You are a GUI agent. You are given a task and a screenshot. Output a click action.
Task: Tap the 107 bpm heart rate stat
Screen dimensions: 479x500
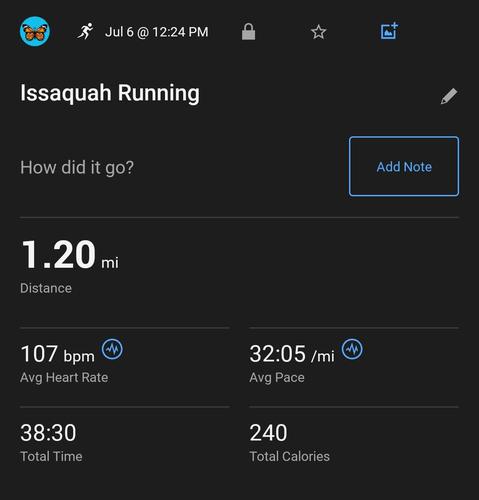coord(57,354)
